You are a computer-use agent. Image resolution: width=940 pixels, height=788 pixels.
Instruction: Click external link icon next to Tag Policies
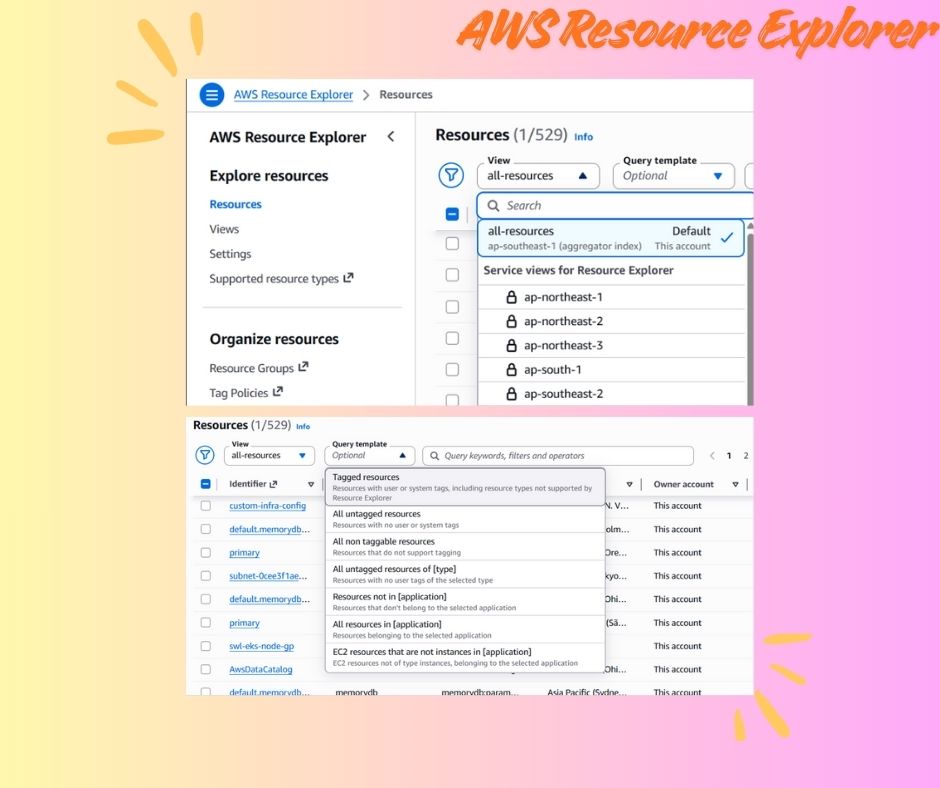[278, 392]
